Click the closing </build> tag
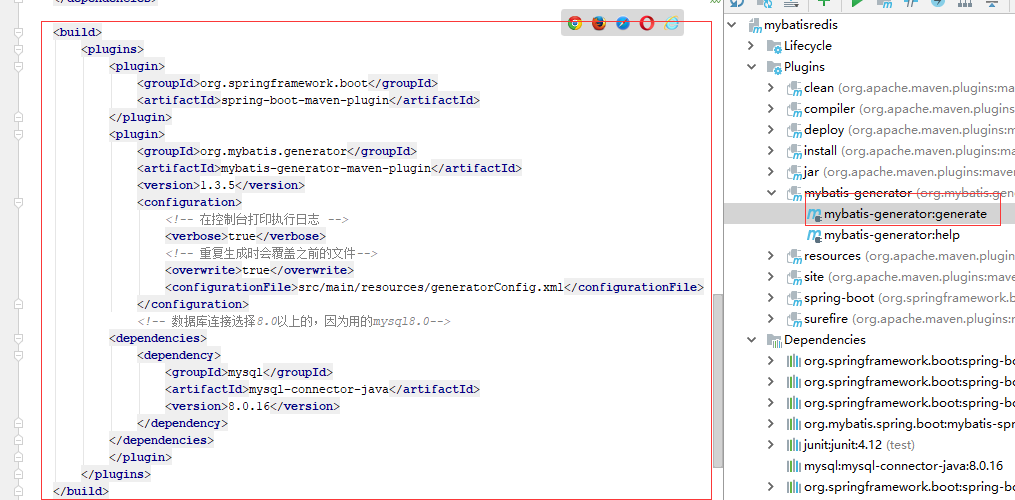Viewport: 1015px width, 500px height. pyautogui.click(x=81, y=491)
